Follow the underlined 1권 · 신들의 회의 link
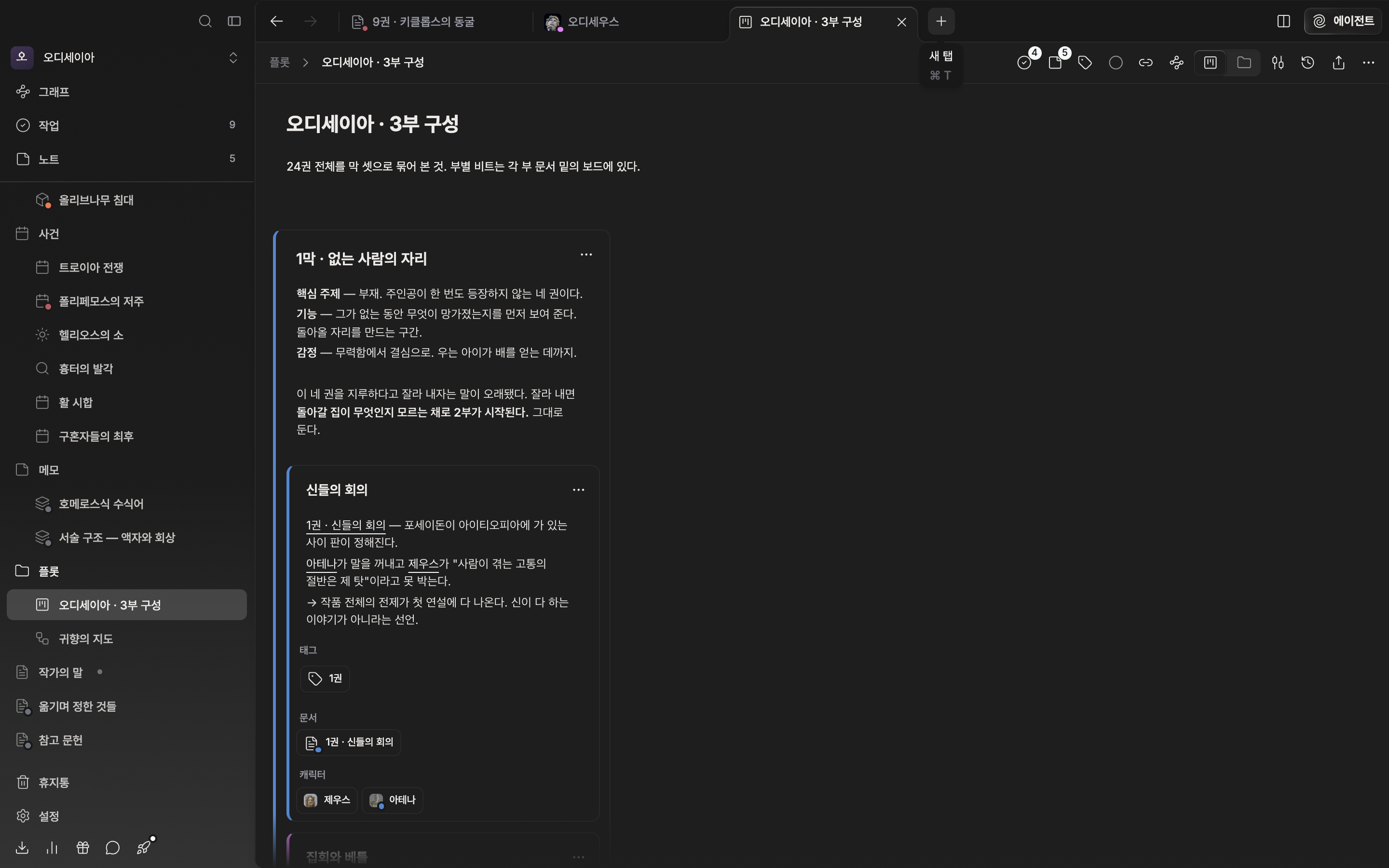Image resolution: width=1389 pixels, height=868 pixels. [345, 525]
